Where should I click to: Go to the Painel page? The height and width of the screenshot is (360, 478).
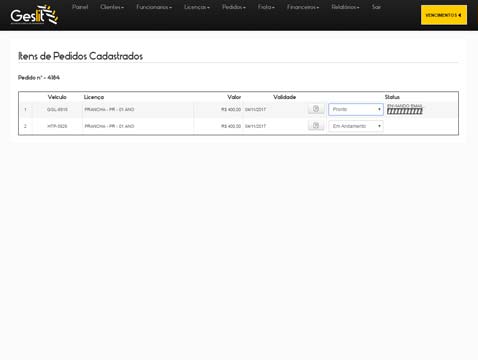tap(80, 7)
